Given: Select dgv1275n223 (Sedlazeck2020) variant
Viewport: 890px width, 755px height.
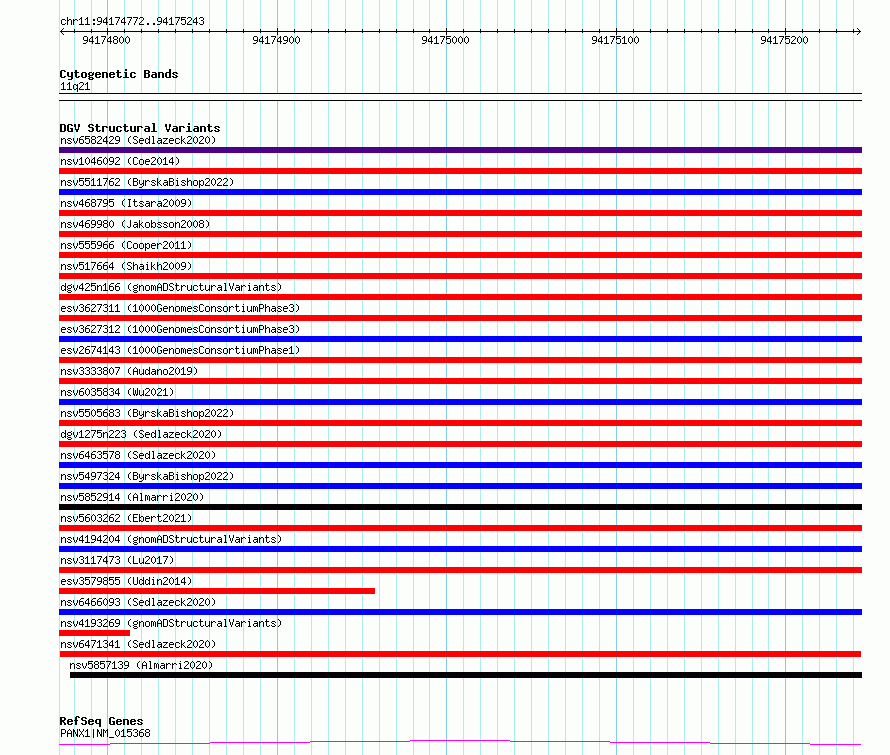Looking at the screenshot, I should point(141,434).
